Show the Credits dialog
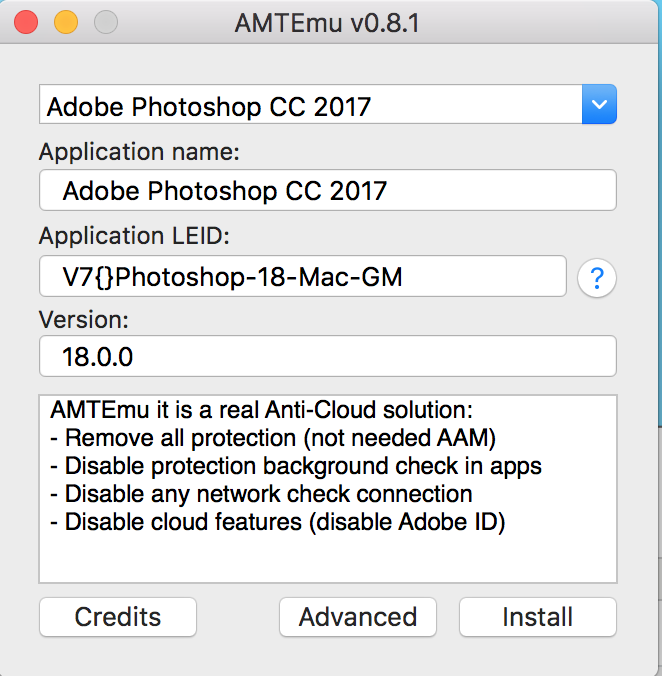Screen dimensions: 662x676 [x=118, y=617]
